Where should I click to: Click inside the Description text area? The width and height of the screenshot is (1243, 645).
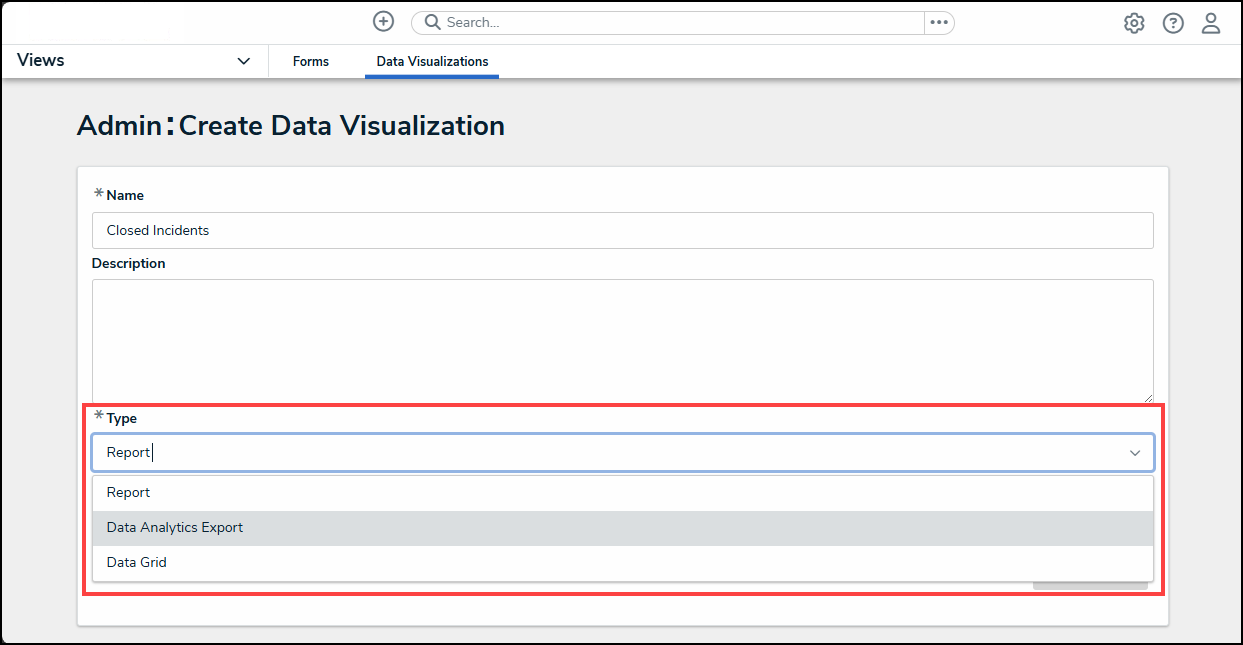click(622, 340)
